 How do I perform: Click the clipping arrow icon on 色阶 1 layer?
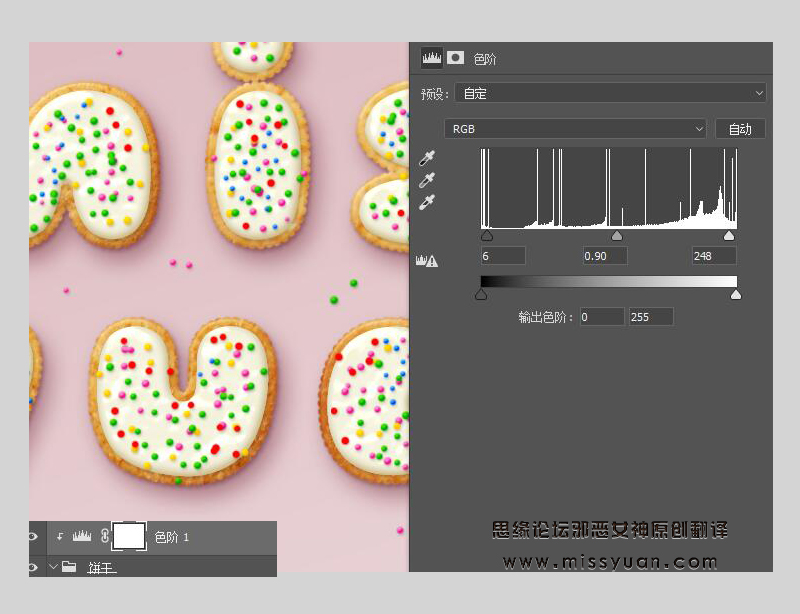click(x=60, y=537)
